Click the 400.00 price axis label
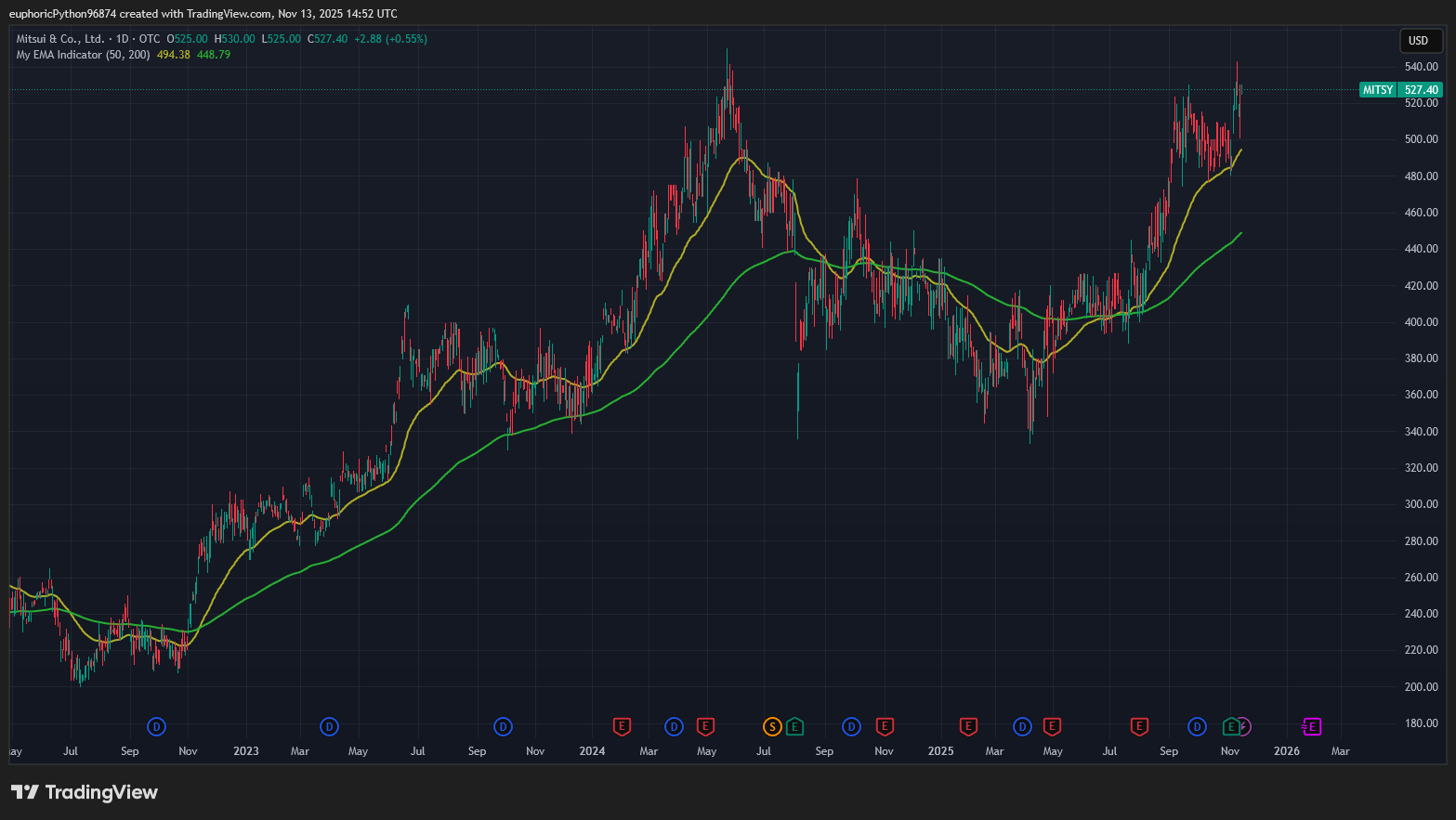Screen dimensions: 1456x820 click(1421, 322)
